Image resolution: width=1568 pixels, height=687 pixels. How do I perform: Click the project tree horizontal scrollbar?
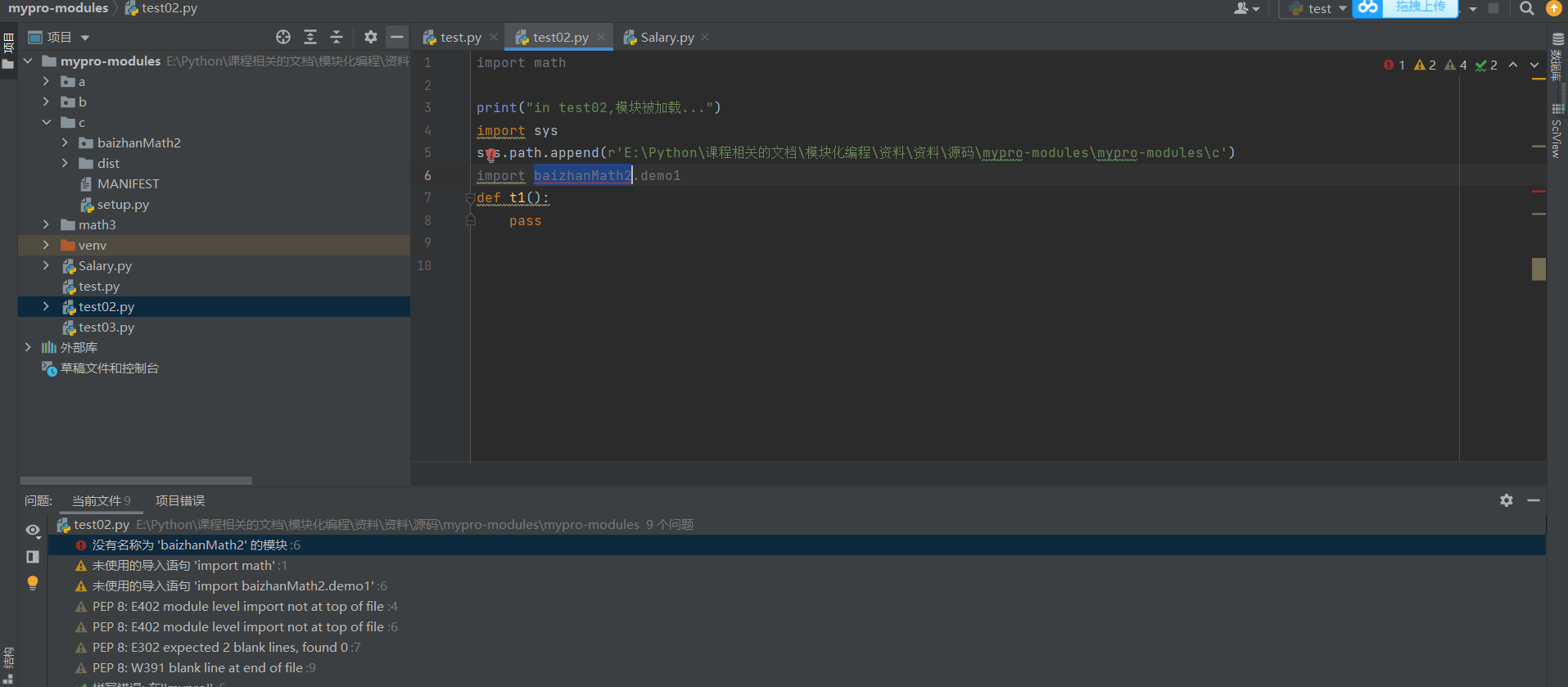click(x=136, y=481)
